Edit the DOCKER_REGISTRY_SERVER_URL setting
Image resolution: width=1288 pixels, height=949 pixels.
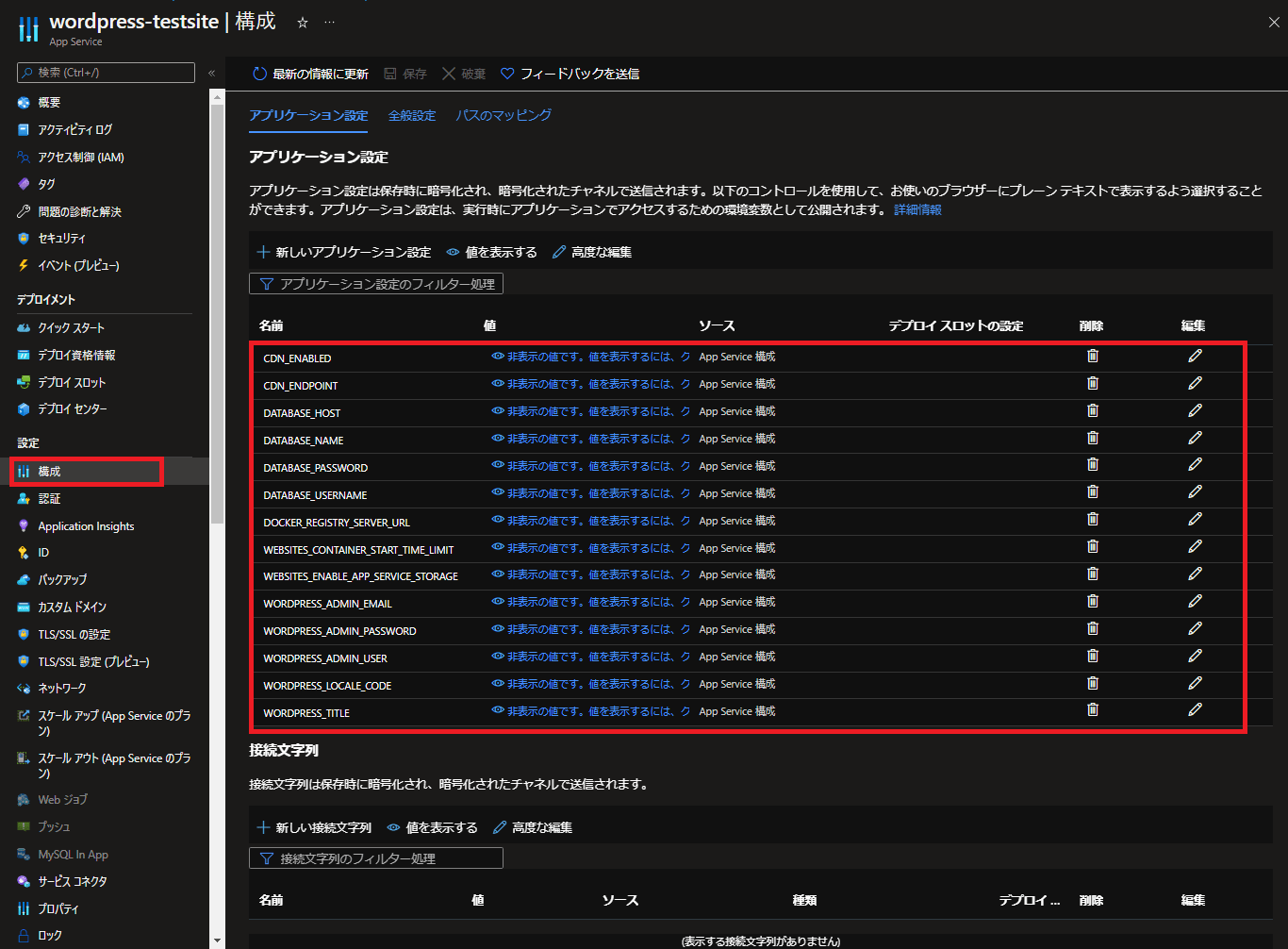[x=1195, y=520]
